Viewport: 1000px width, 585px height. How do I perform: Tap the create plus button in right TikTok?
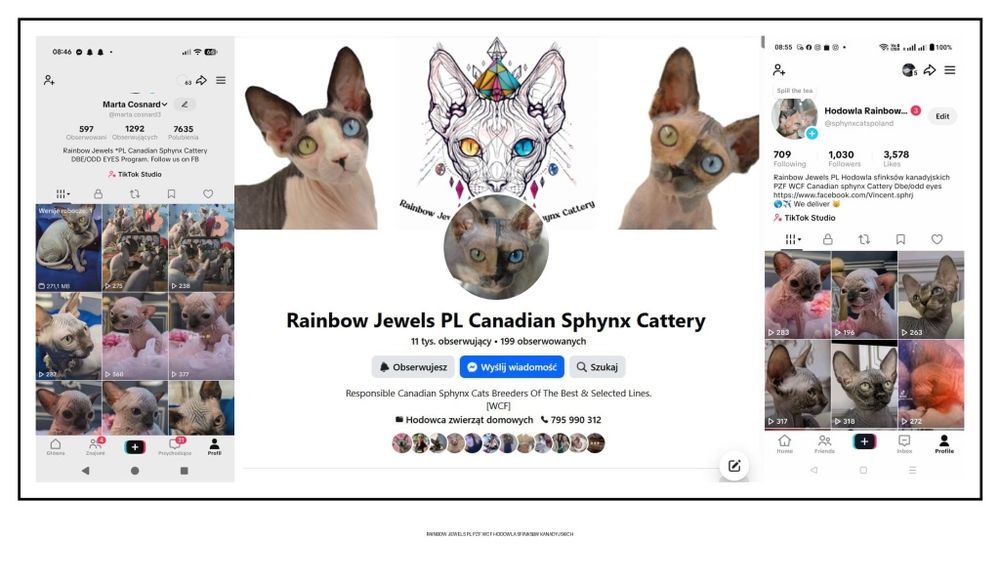tap(864, 441)
